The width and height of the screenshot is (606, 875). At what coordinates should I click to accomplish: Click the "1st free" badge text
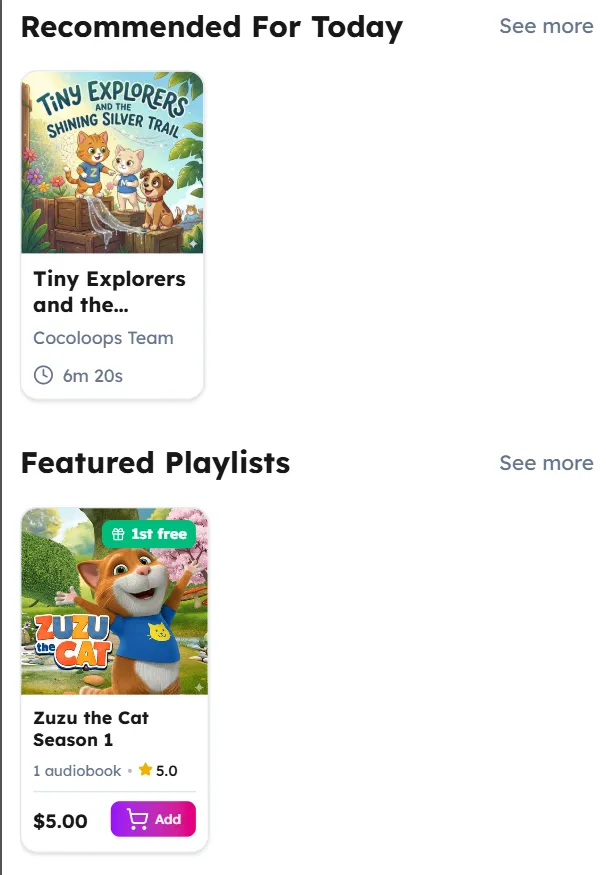(159, 534)
